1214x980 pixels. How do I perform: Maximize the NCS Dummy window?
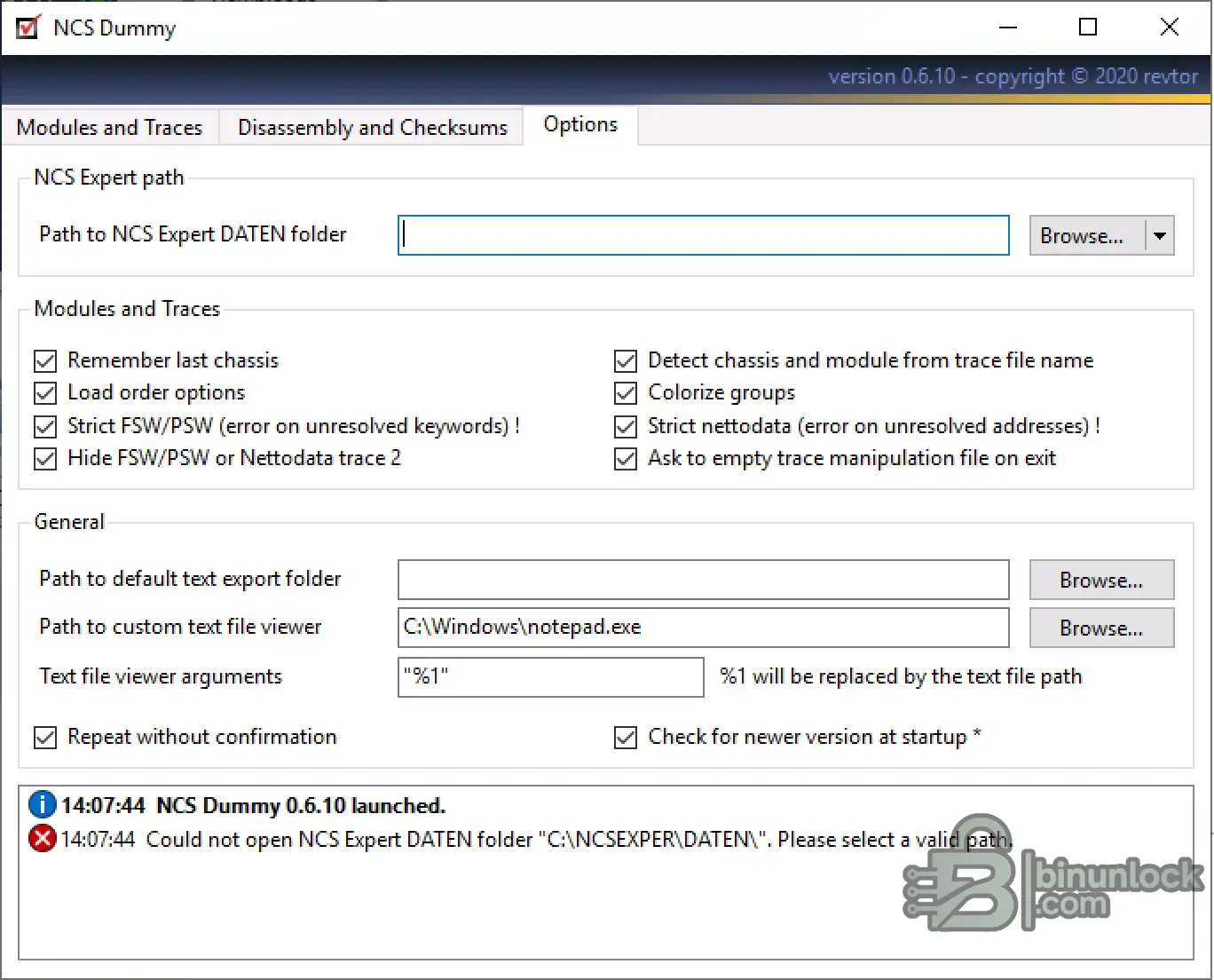click(x=1088, y=28)
